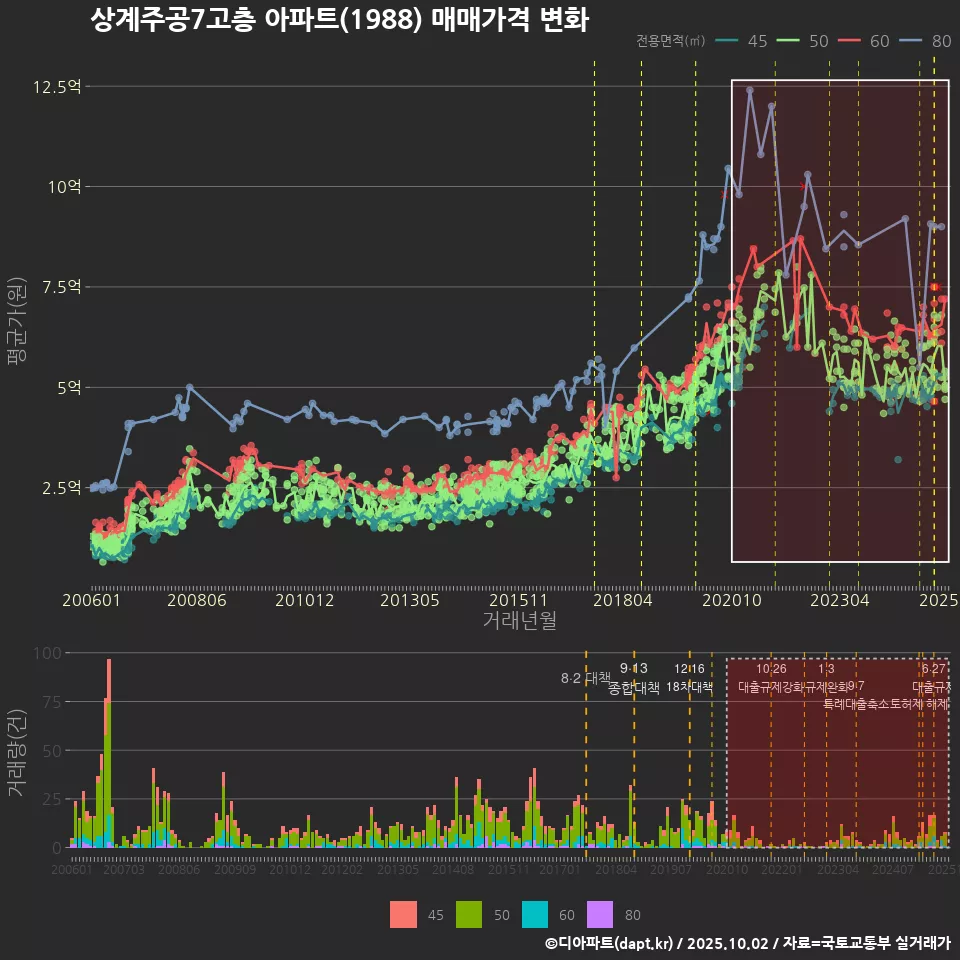960x960 pixels.
Task: Toggle the cyan 60 swatch in bottom legend
Action: 535,914
